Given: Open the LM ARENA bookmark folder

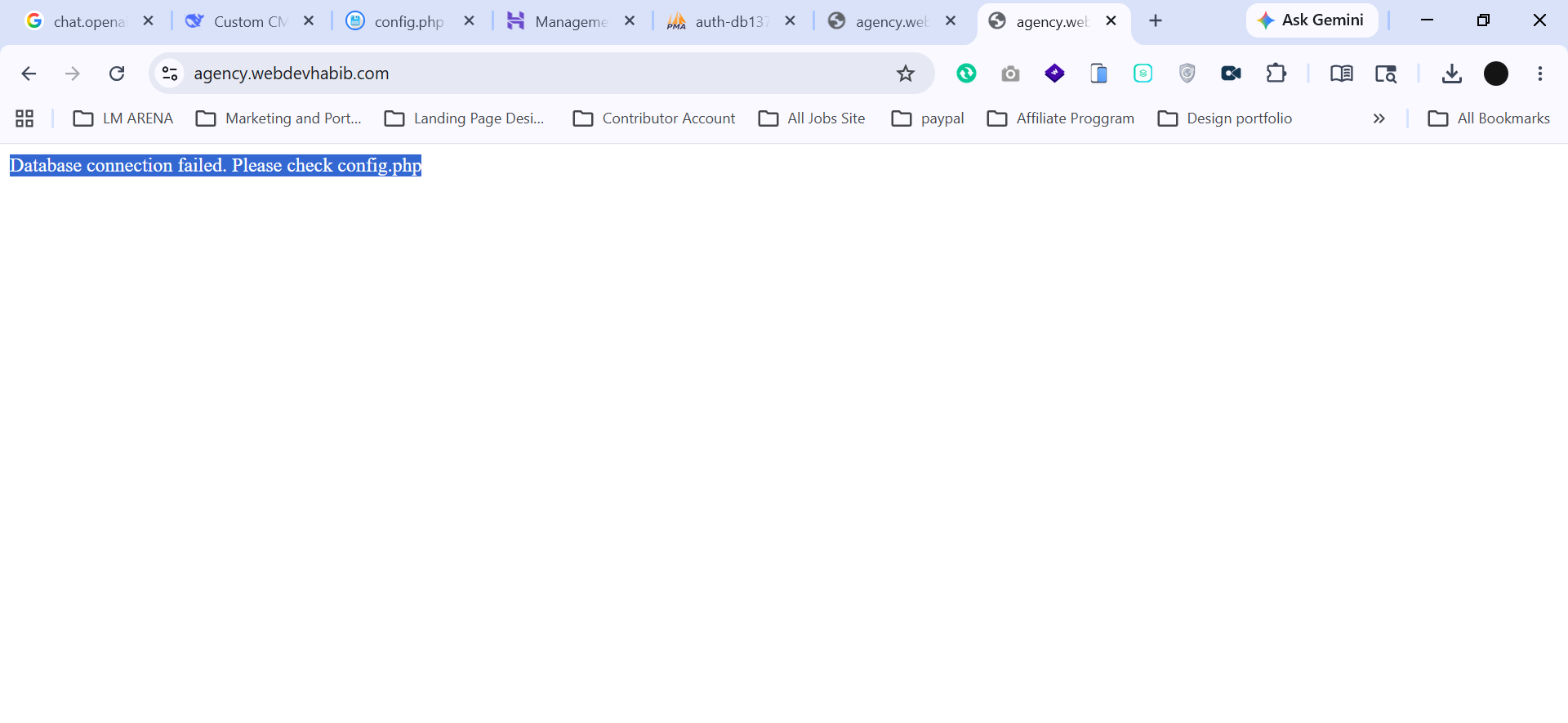Looking at the screenshot, I should click(x=123, y=118).
